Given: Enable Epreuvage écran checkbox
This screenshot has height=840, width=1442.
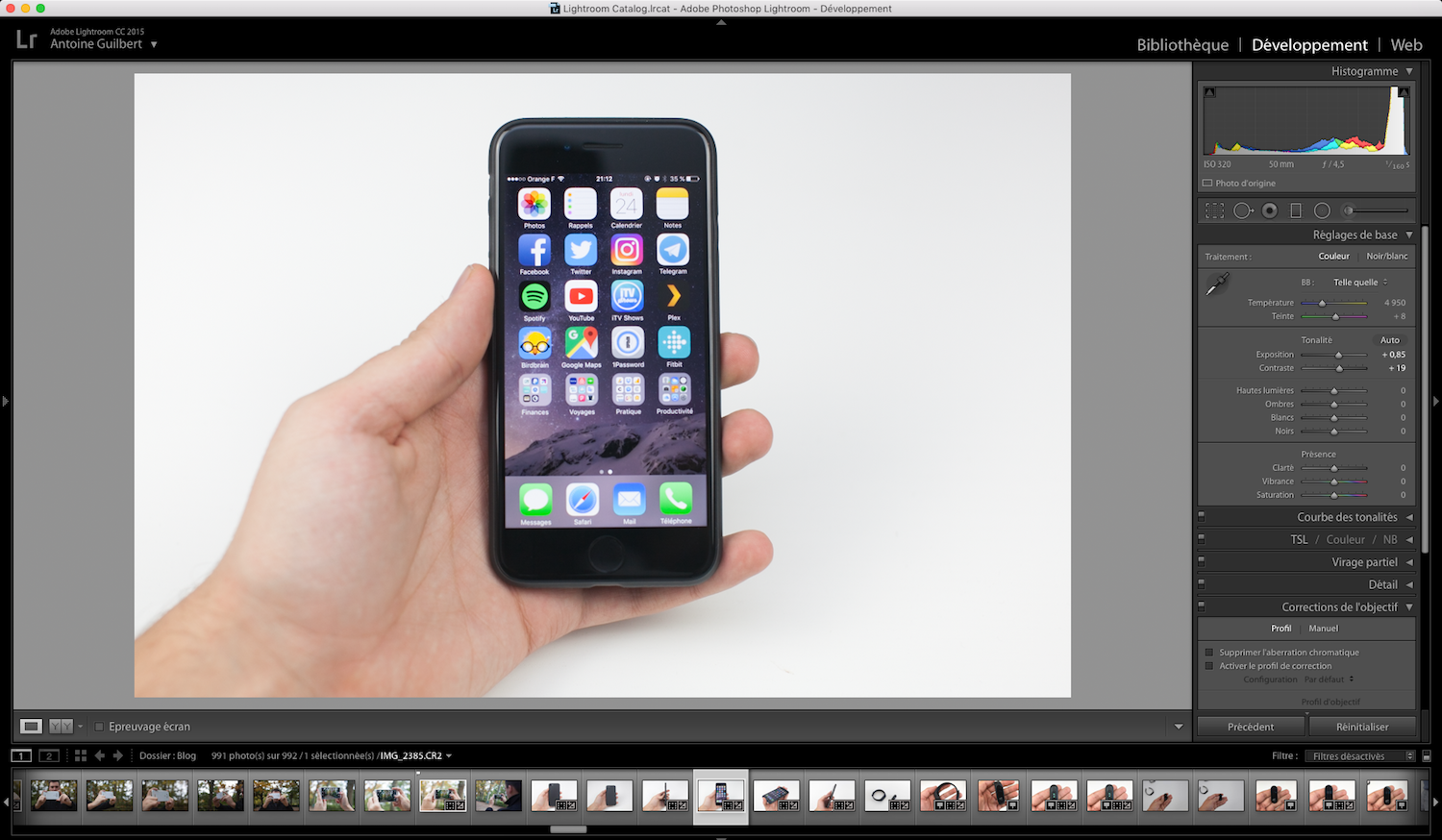Looking at the screenshot, I should pyautogui.click(x=99, y=727).
